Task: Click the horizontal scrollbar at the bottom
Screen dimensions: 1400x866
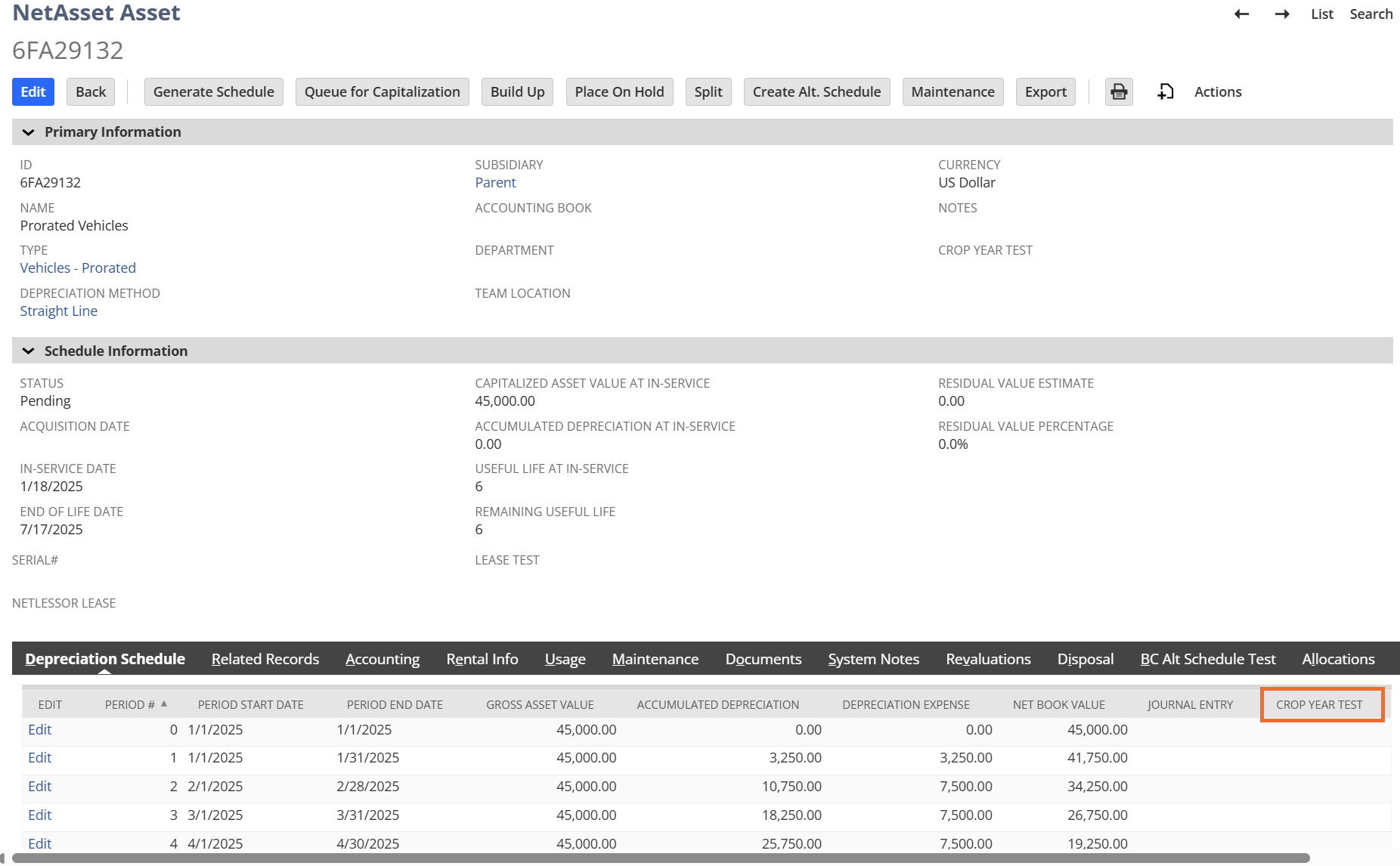Action: pos(661,858)
